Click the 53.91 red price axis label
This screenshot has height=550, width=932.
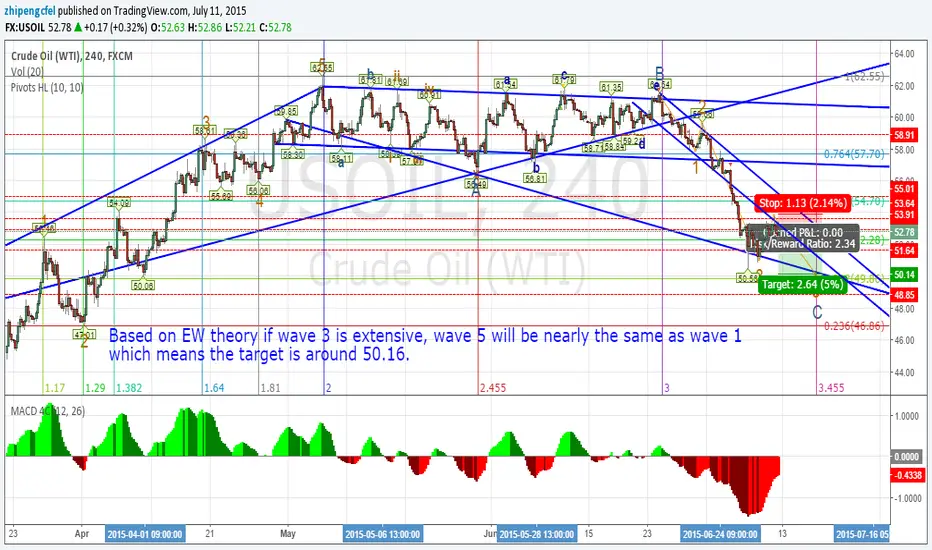click(904, 215)
